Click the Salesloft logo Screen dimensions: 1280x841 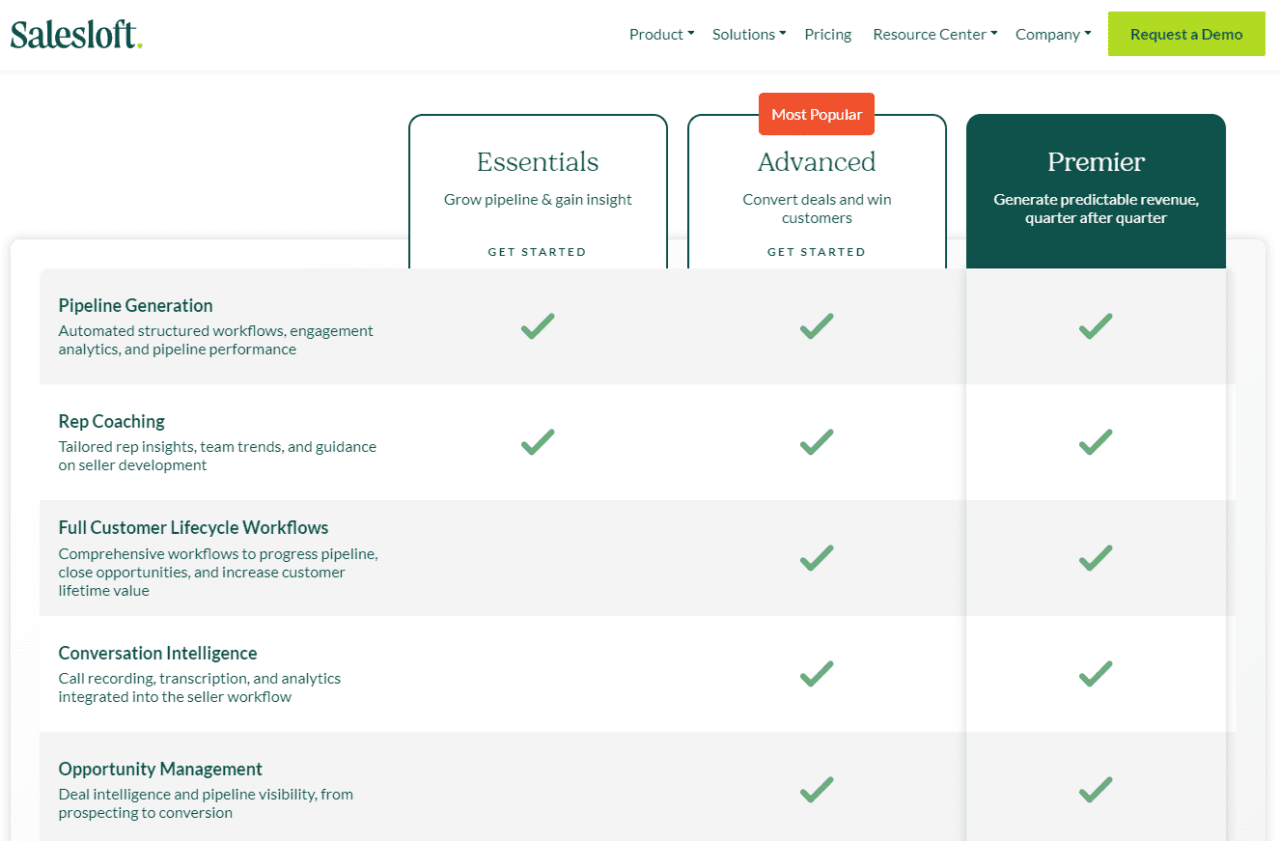point(75,34)
